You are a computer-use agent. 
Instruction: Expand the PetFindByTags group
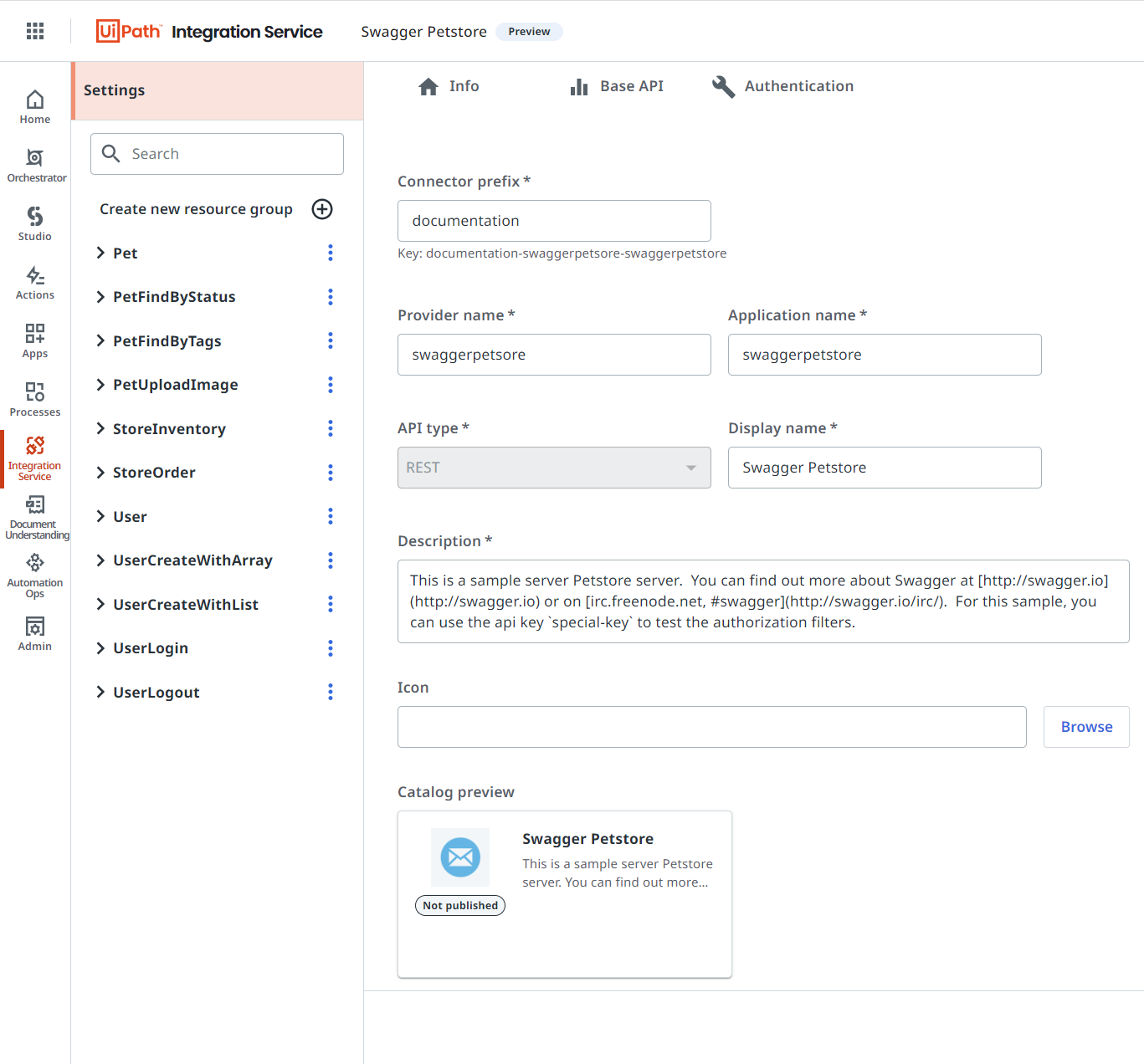100,340
